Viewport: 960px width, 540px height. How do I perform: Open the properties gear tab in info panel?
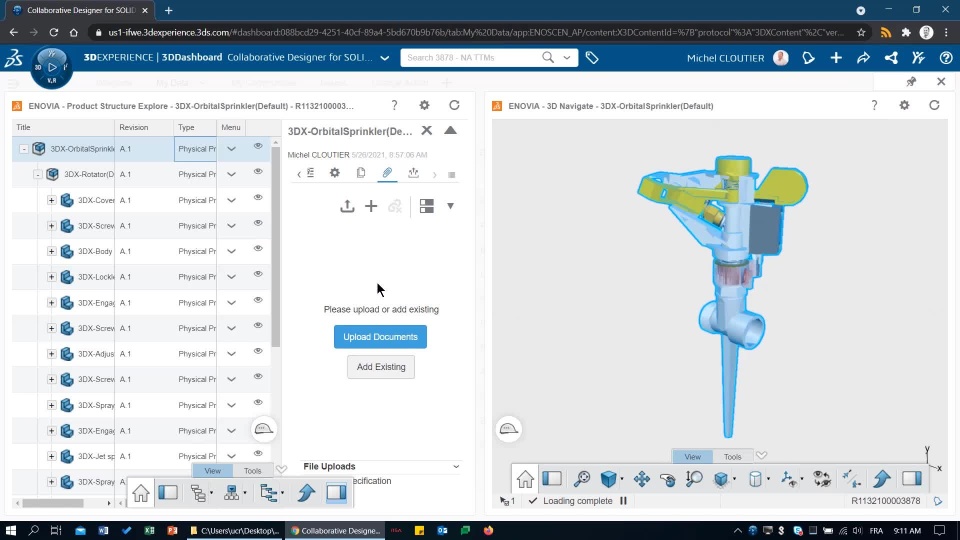pos(335,173)
